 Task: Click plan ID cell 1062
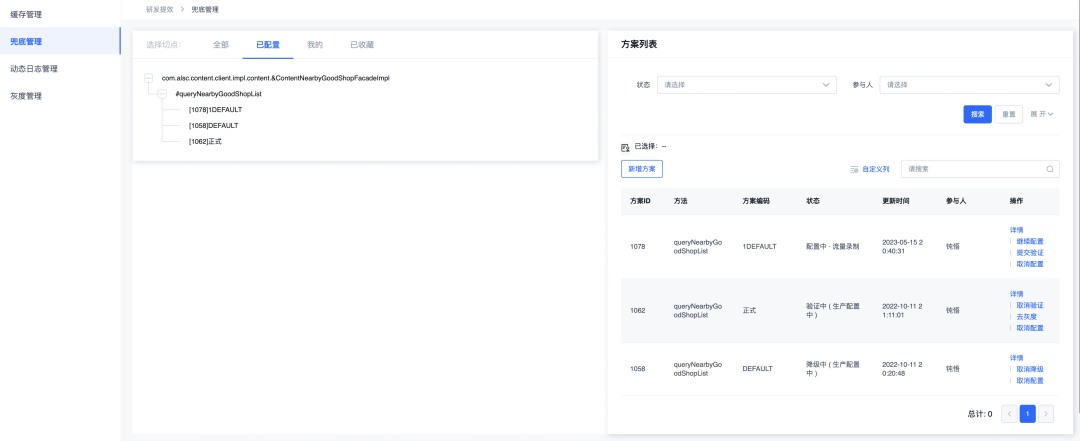point(638,311)
